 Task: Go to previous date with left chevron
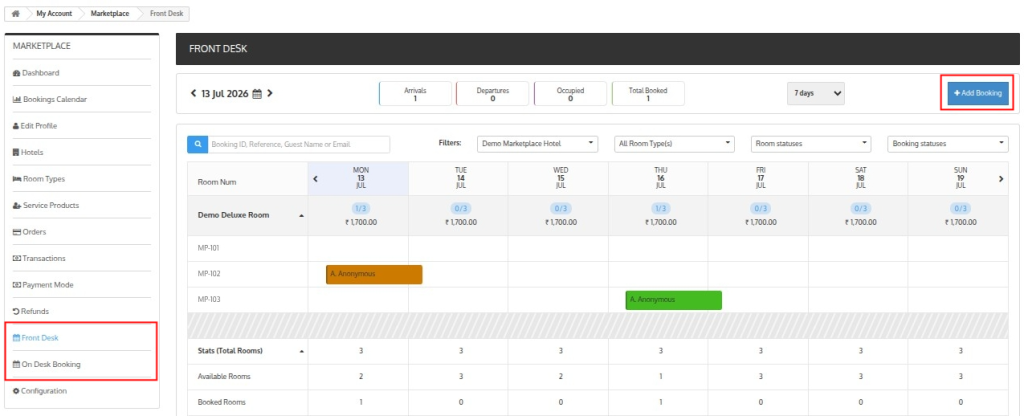pos(193,93)
